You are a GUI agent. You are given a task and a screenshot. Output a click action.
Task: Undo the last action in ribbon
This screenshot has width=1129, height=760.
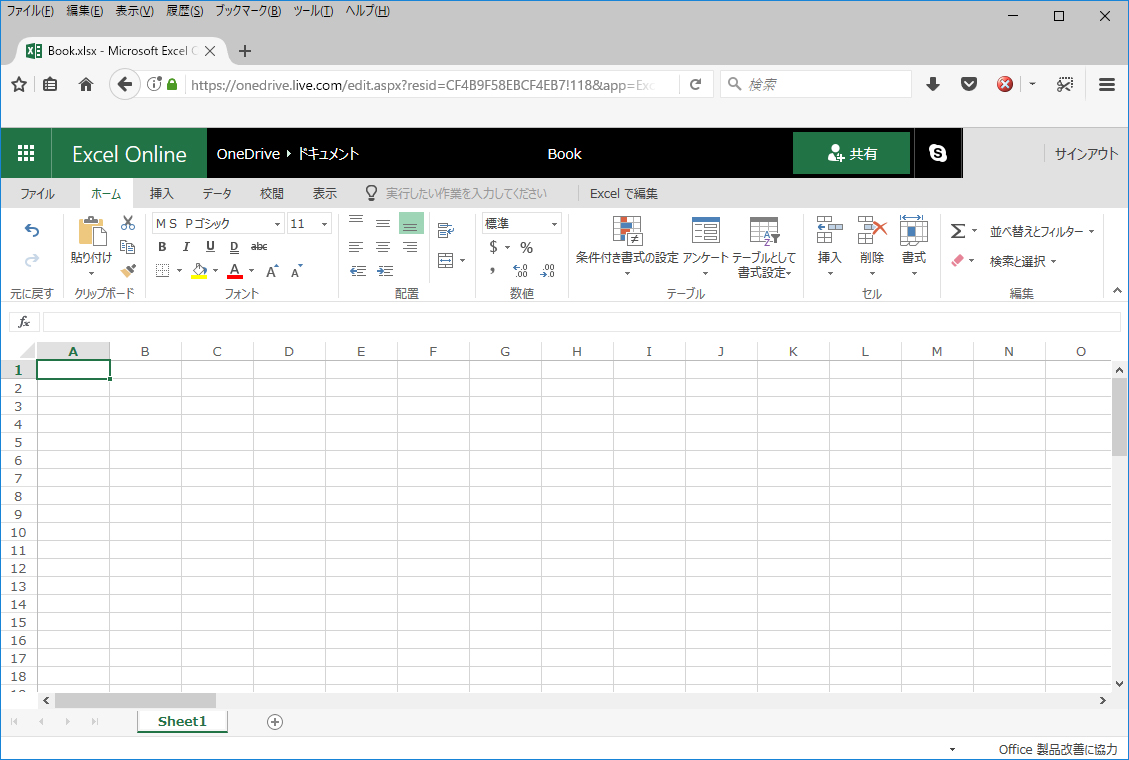point(32,230)
